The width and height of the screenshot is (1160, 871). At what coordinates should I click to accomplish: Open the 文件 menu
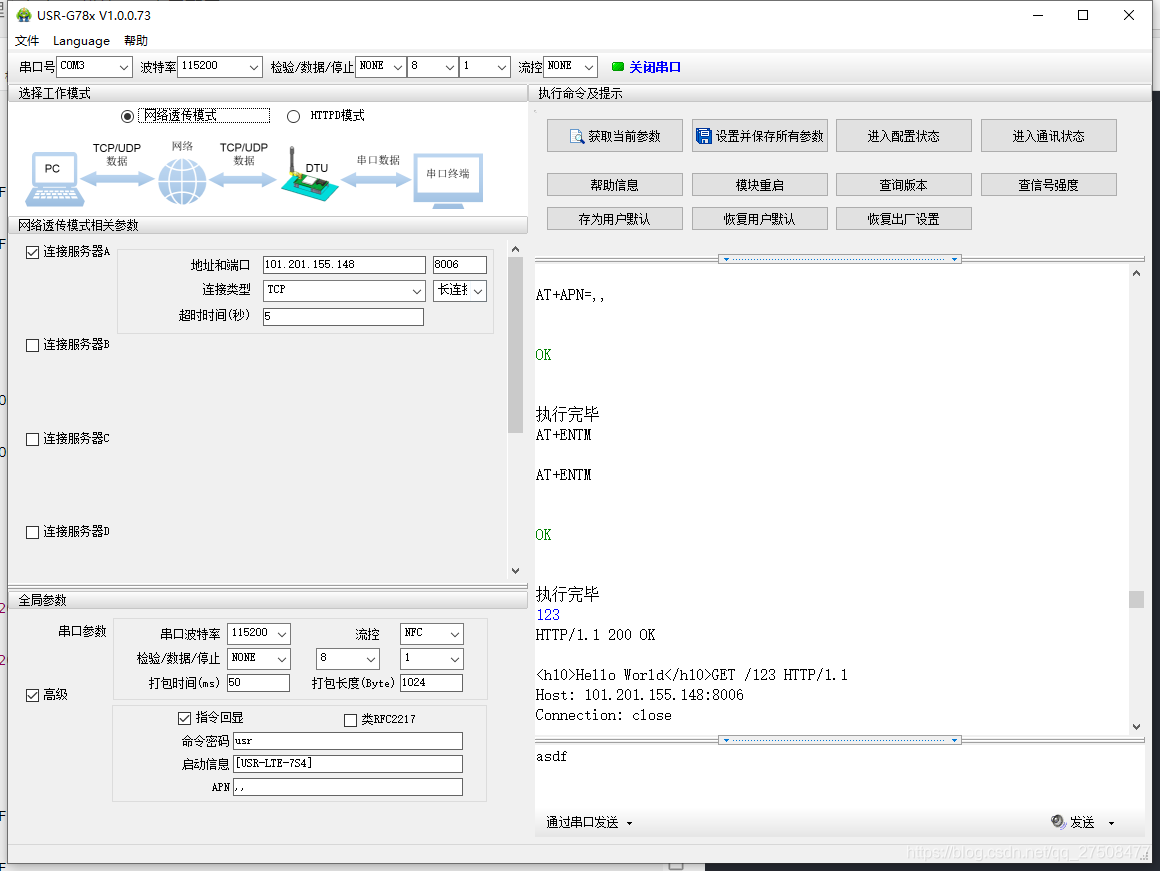[27, 41]
